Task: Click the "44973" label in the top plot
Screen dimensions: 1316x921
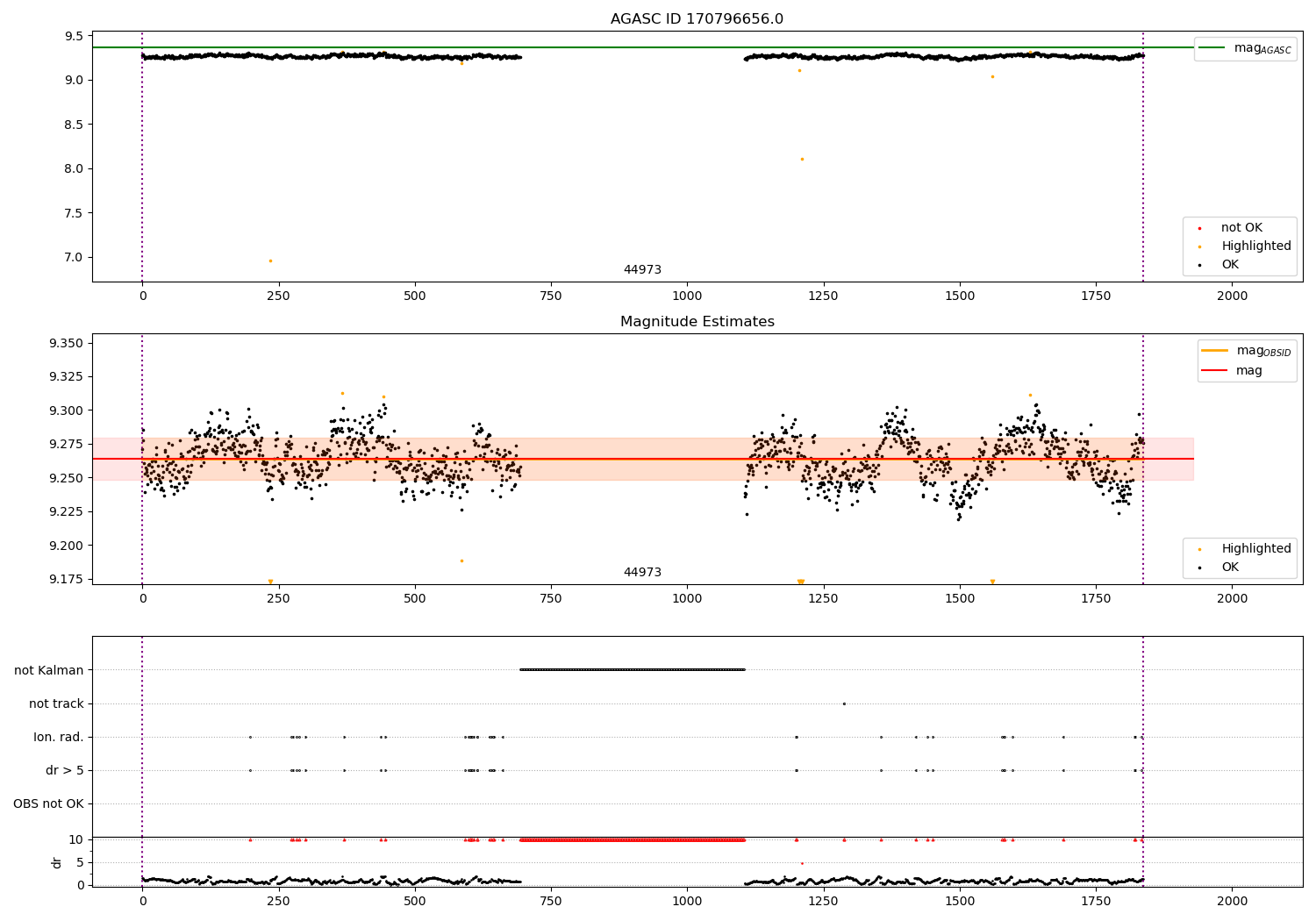Action: pyautogui.click(x=642, y=270)
